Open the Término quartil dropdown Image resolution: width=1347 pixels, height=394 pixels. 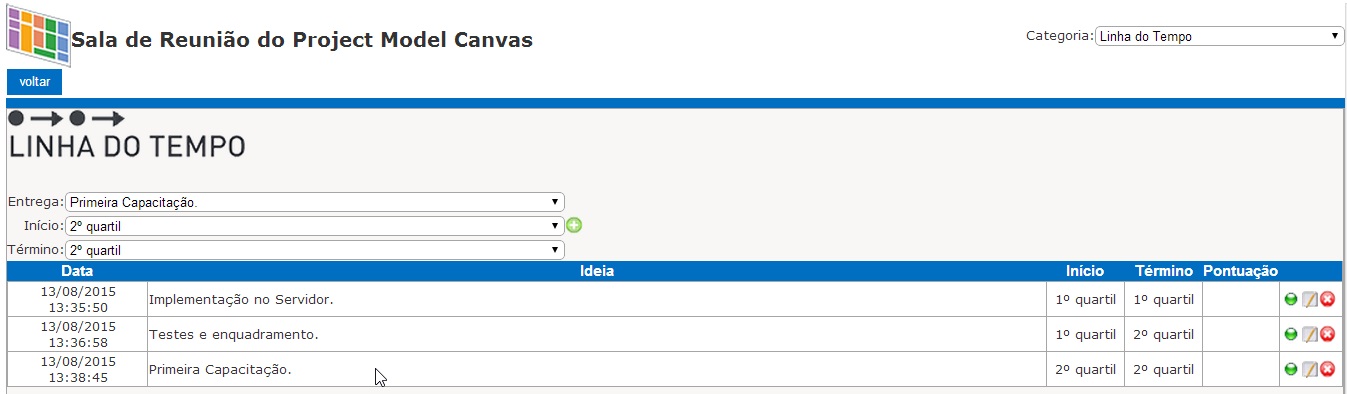(315, 250)
